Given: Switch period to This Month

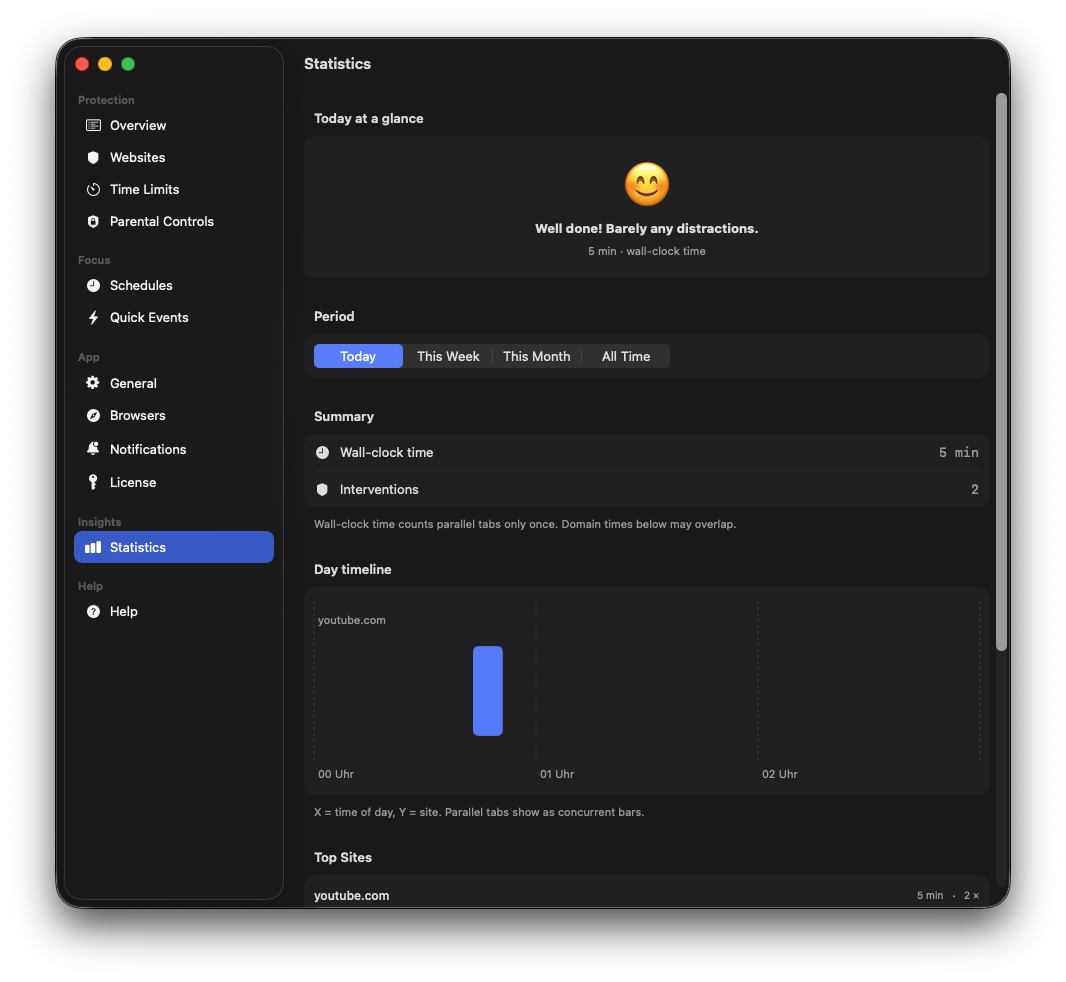Looking at the screenshot, I should (x=536, y=356).
